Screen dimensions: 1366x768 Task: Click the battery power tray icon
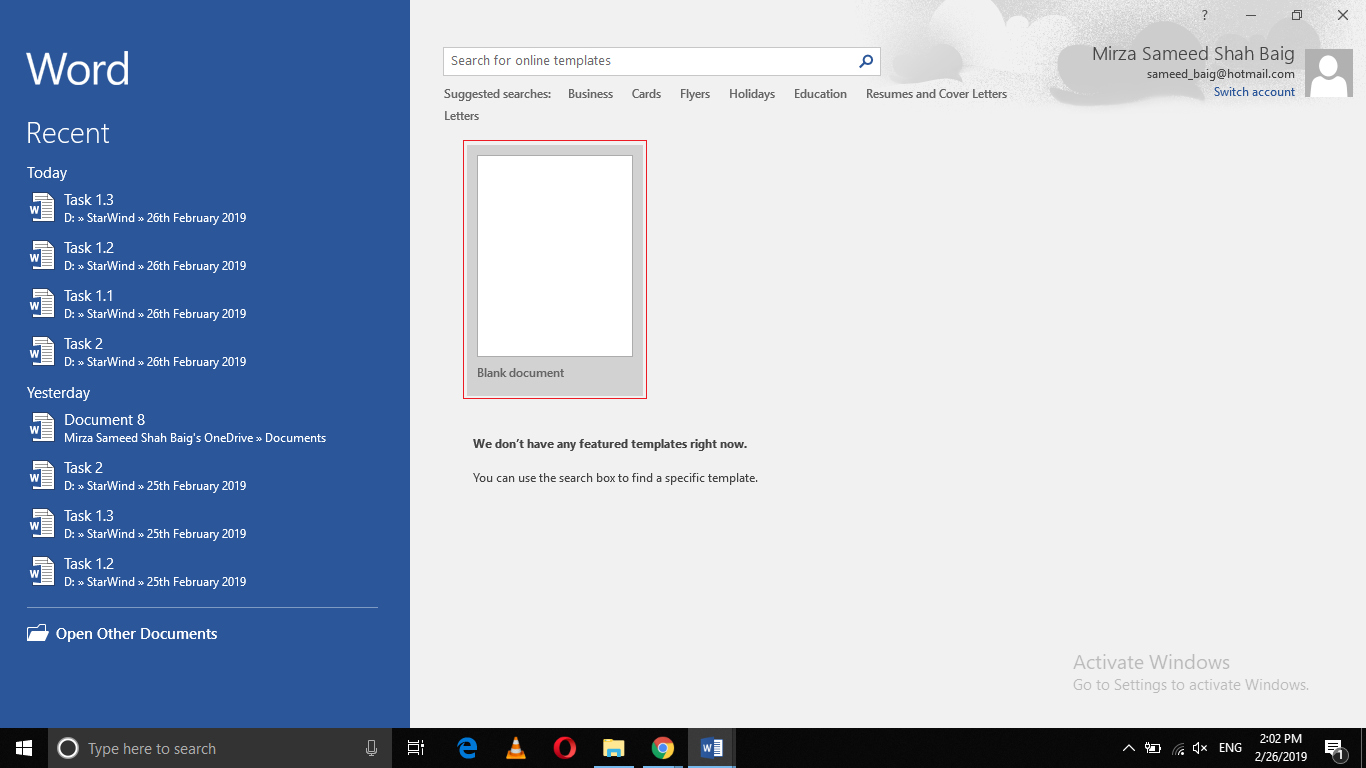(x=1153, y=748)
